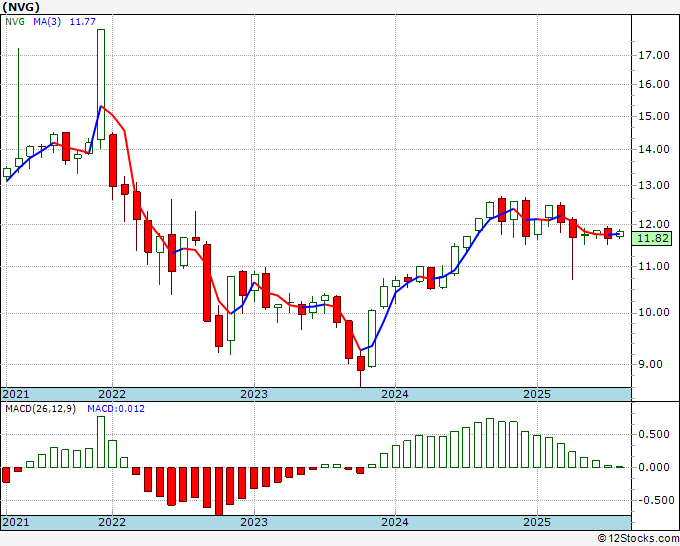680x546 pixels.
Task: Click the 9.00 price axis label
Action: click(x=650, y=364)
